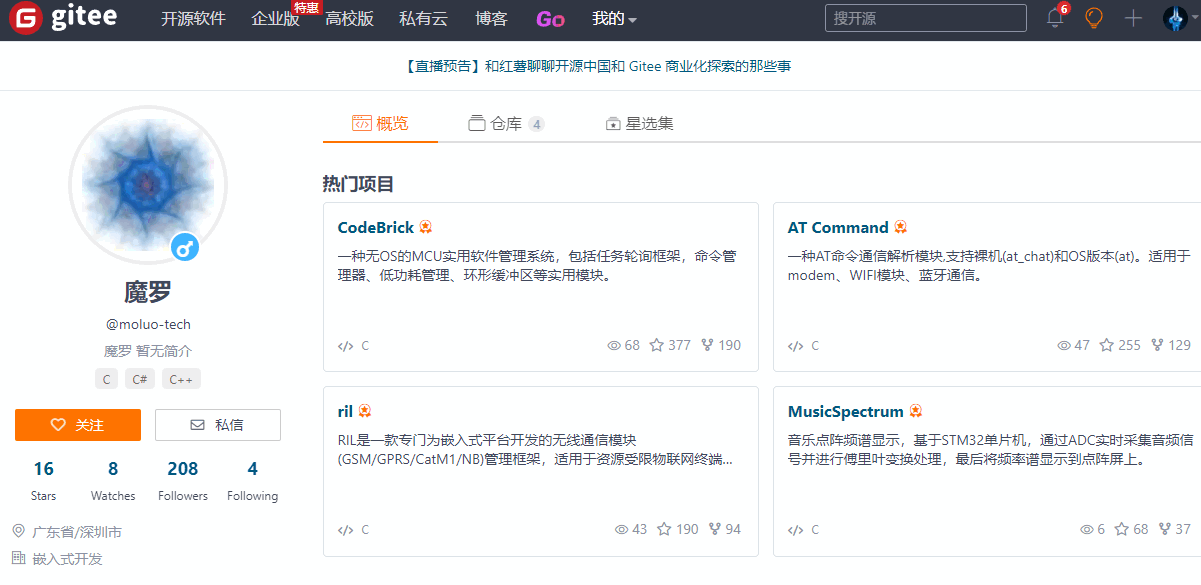Screen dimensions: 1201x585
Task: Open the ril project link
Action: tap(345, 411)
